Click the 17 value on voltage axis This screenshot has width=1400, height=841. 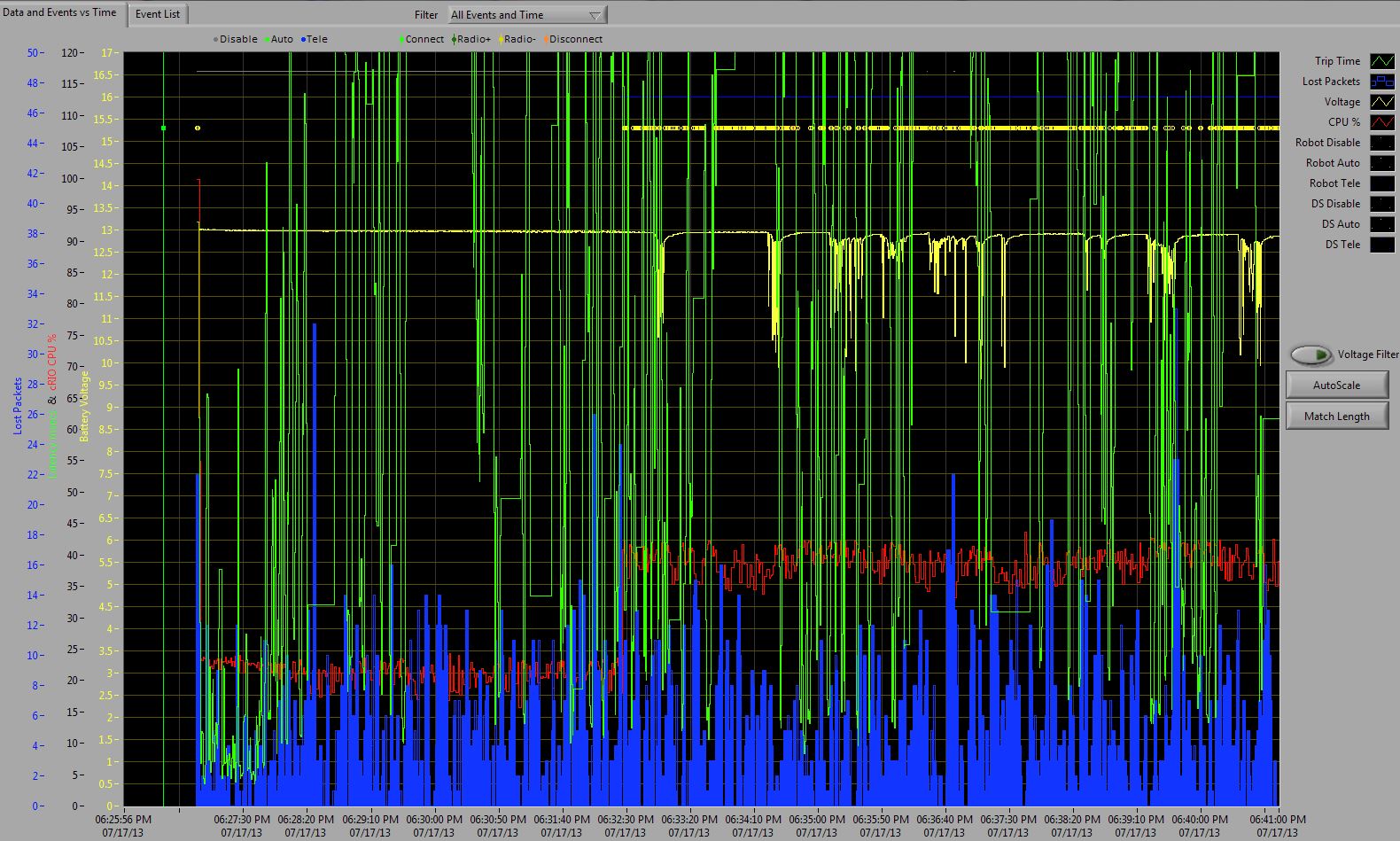pos(106,53)
